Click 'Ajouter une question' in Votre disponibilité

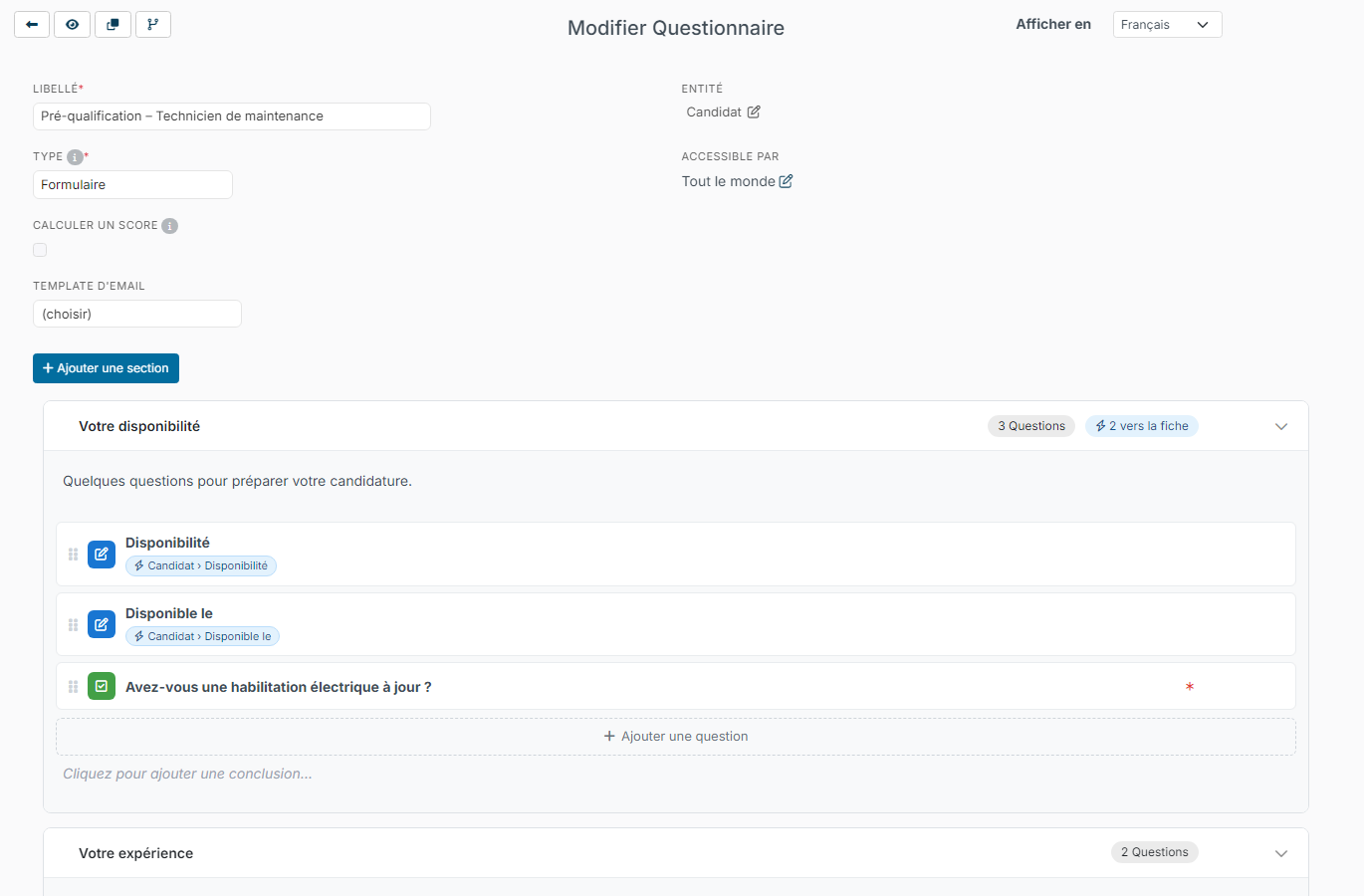click(x=676, y=737)
